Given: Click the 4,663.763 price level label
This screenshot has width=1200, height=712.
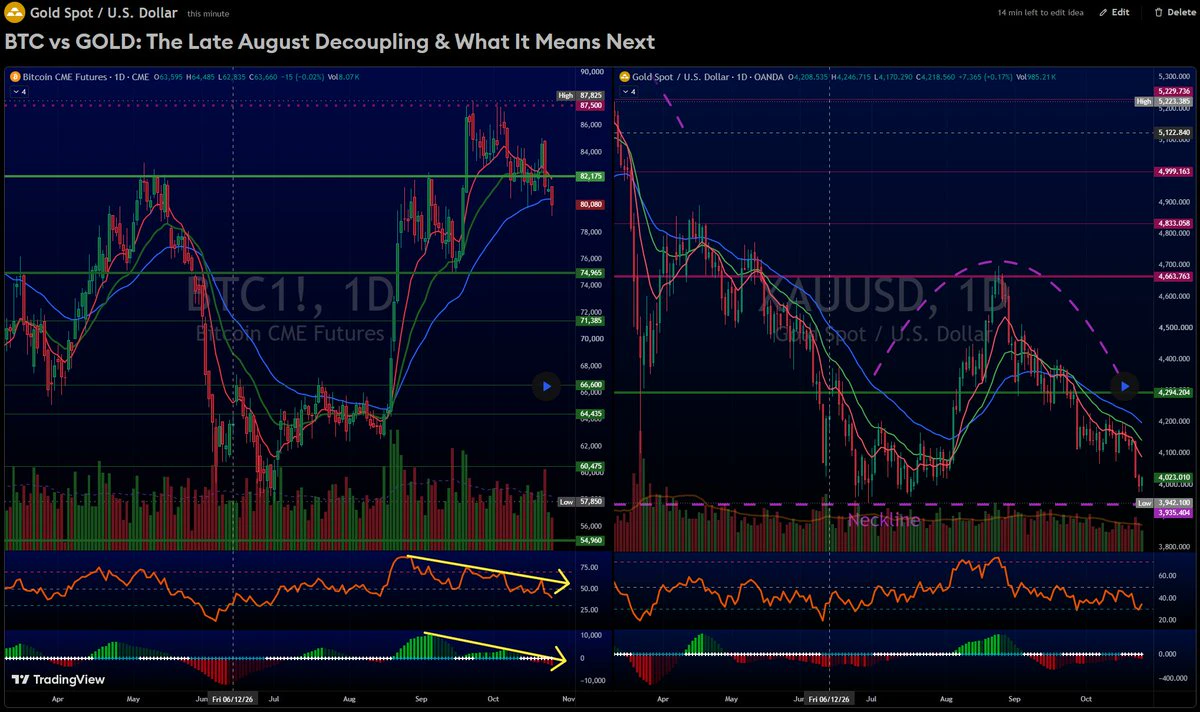Looking at the screenshot, I should [x=1171, y=276].
